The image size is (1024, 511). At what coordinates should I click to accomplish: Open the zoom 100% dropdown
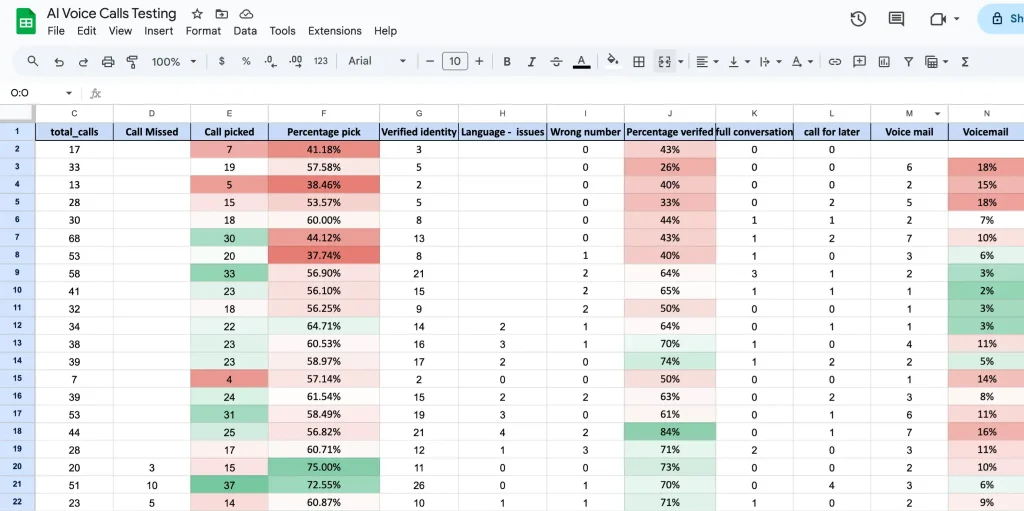pyautogui.click(x=173, y=62)
